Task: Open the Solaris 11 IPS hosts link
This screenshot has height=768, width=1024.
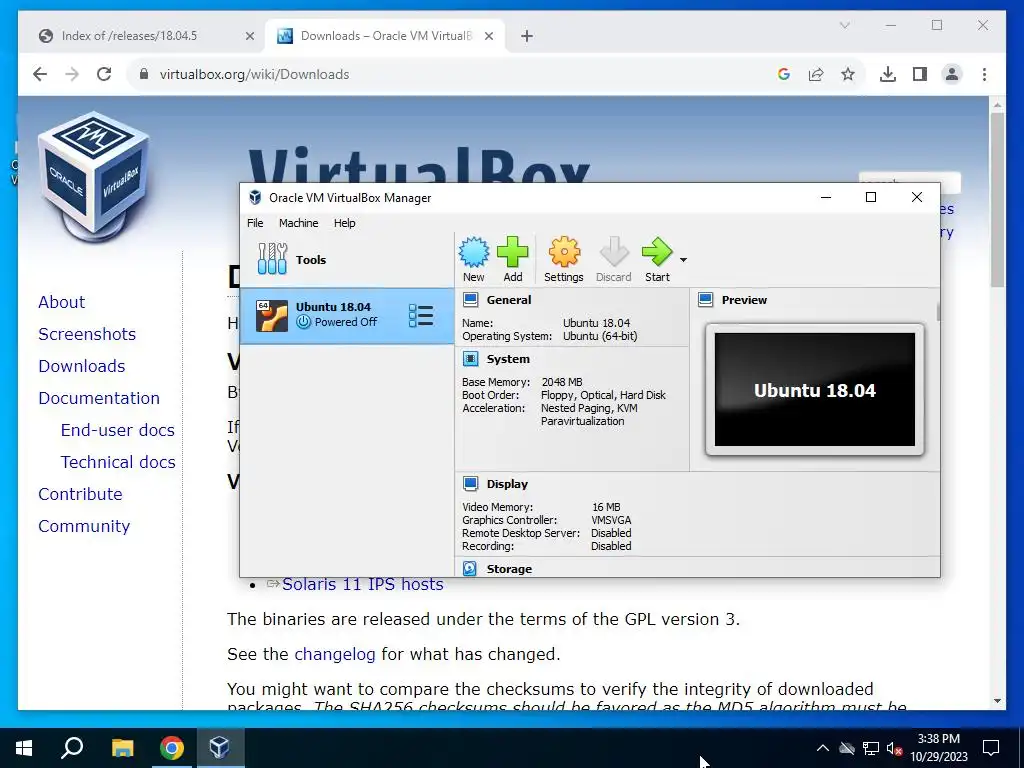Action: (362, 584)
